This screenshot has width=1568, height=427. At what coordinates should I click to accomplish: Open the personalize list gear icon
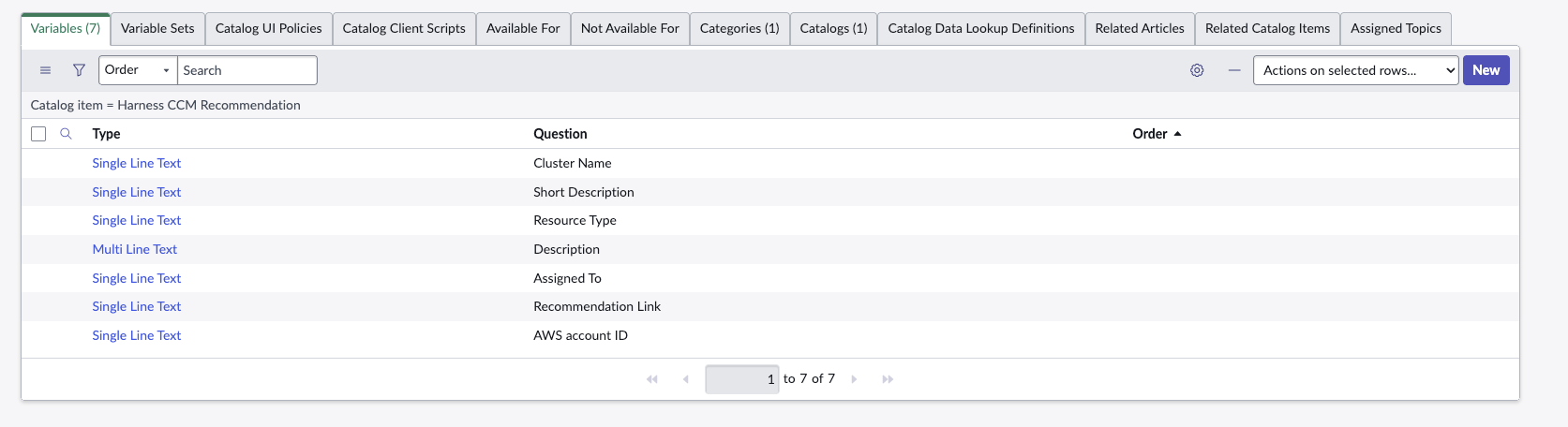pyautogui.click(x=1197, y=70)
